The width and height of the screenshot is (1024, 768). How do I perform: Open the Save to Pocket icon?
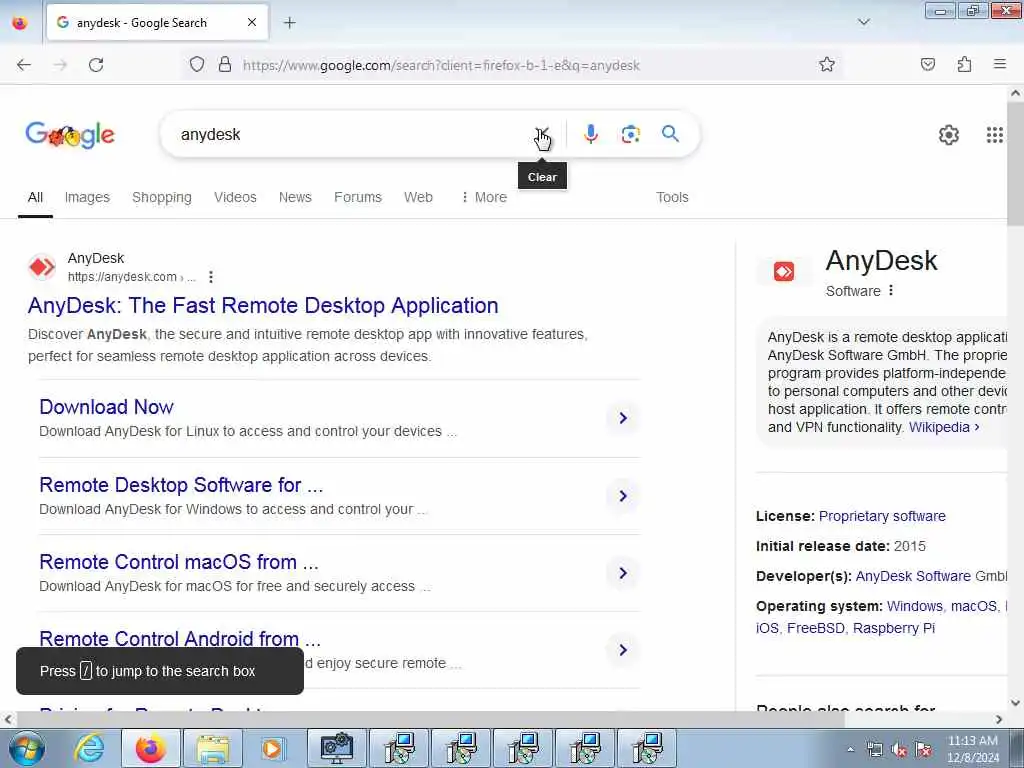coord(928,64)
